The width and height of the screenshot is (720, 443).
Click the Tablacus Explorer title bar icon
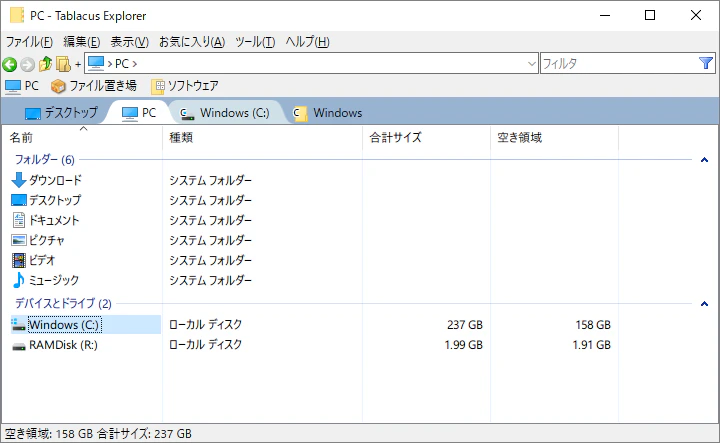[17, 15]
